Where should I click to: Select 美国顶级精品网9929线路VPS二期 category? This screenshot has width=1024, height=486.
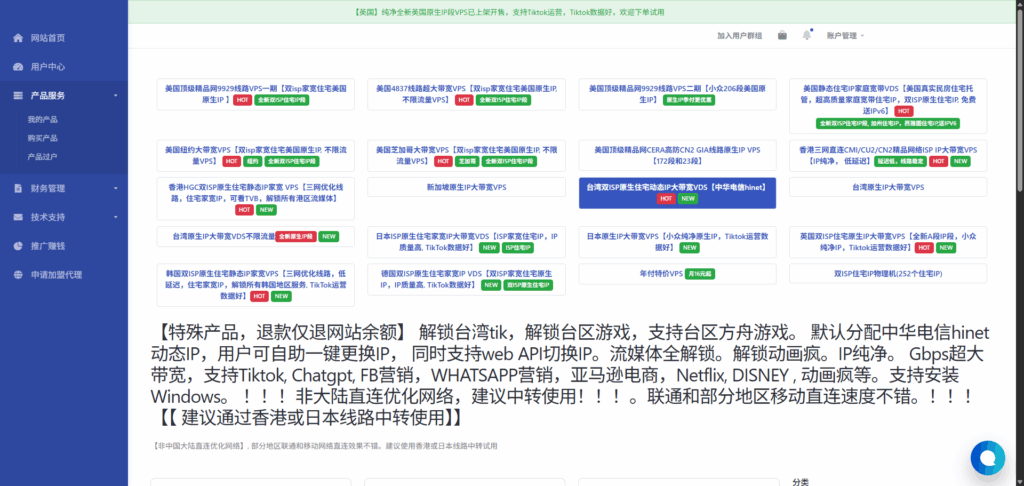[x=677, y=94]
